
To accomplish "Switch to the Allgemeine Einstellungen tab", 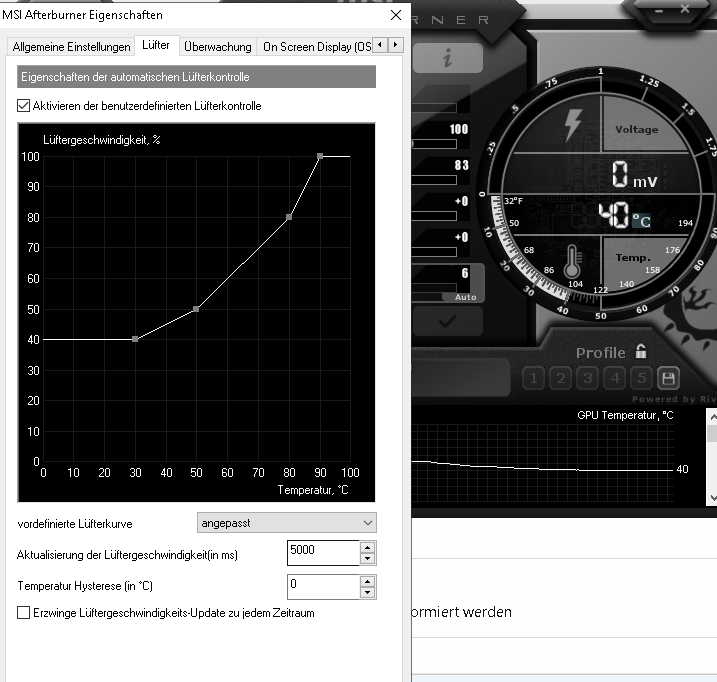I will [71, 47].
